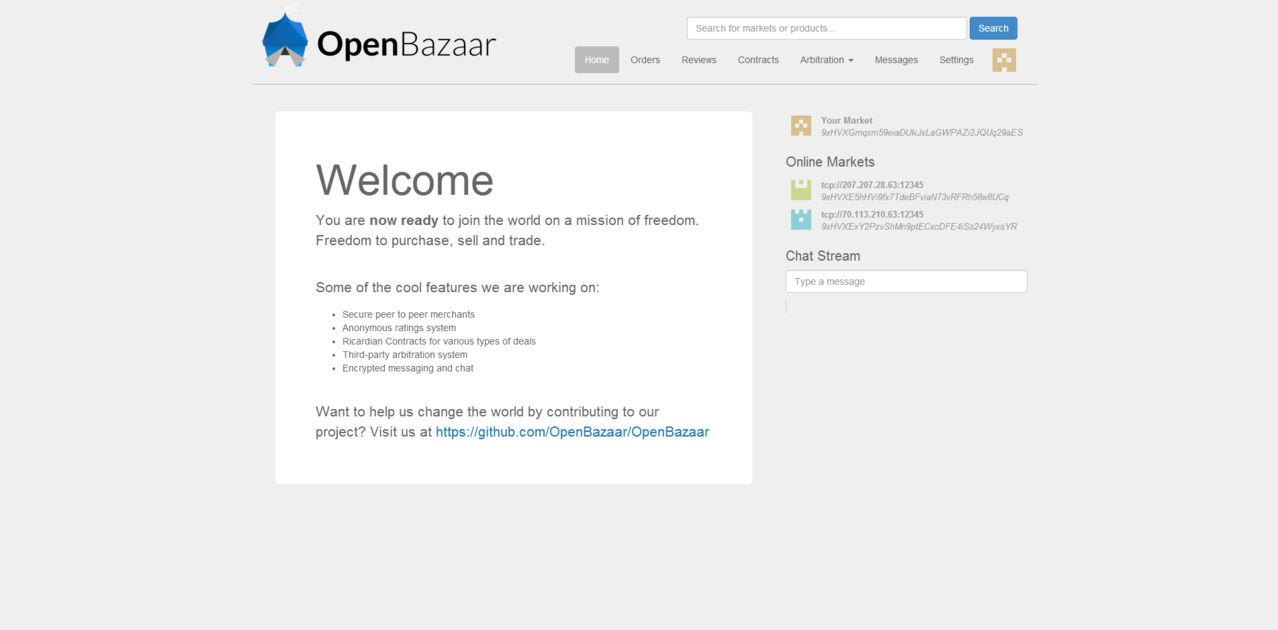Open the Orders page
The width and height of the screenshot is (1278, 630).
pyautogui.click(x=645, y=60)
